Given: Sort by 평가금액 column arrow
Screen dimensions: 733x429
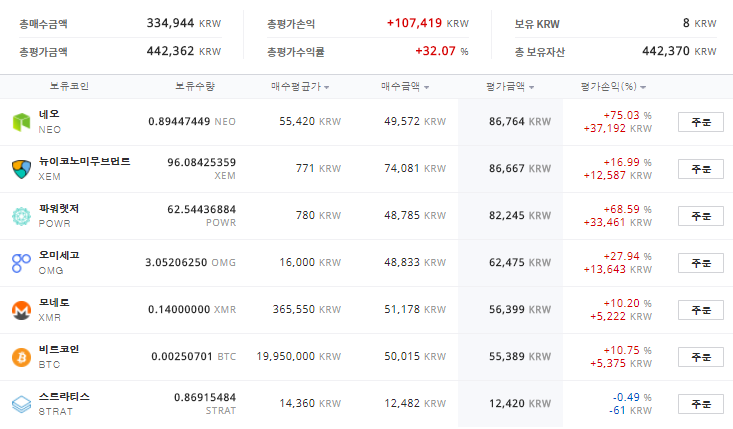Looking at the screenshot, I should [x=535, y=87].
